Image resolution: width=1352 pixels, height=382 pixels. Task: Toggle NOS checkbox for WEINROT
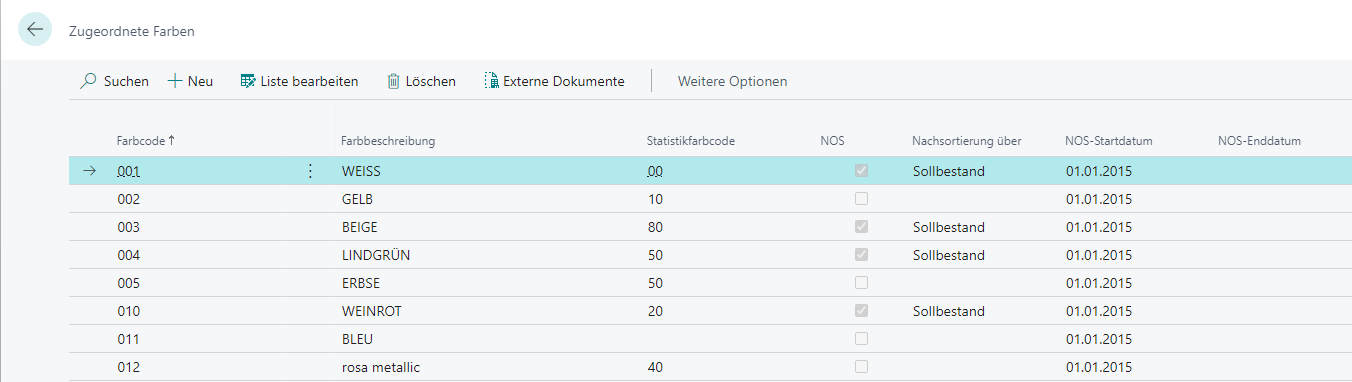click(x=861, y=311)
